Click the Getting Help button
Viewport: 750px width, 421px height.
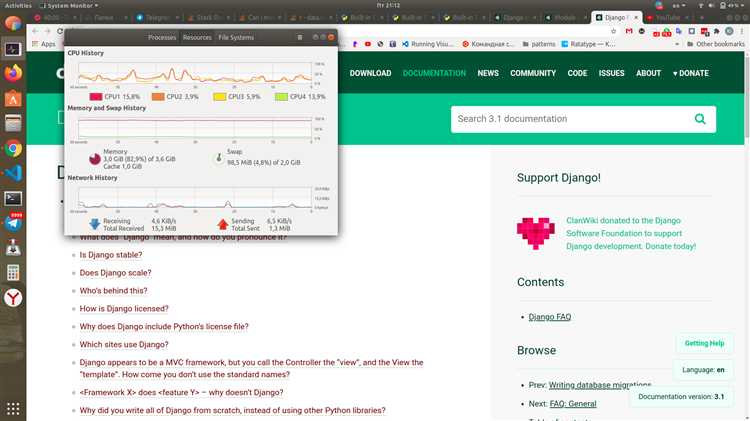click(x=704, y=343)
